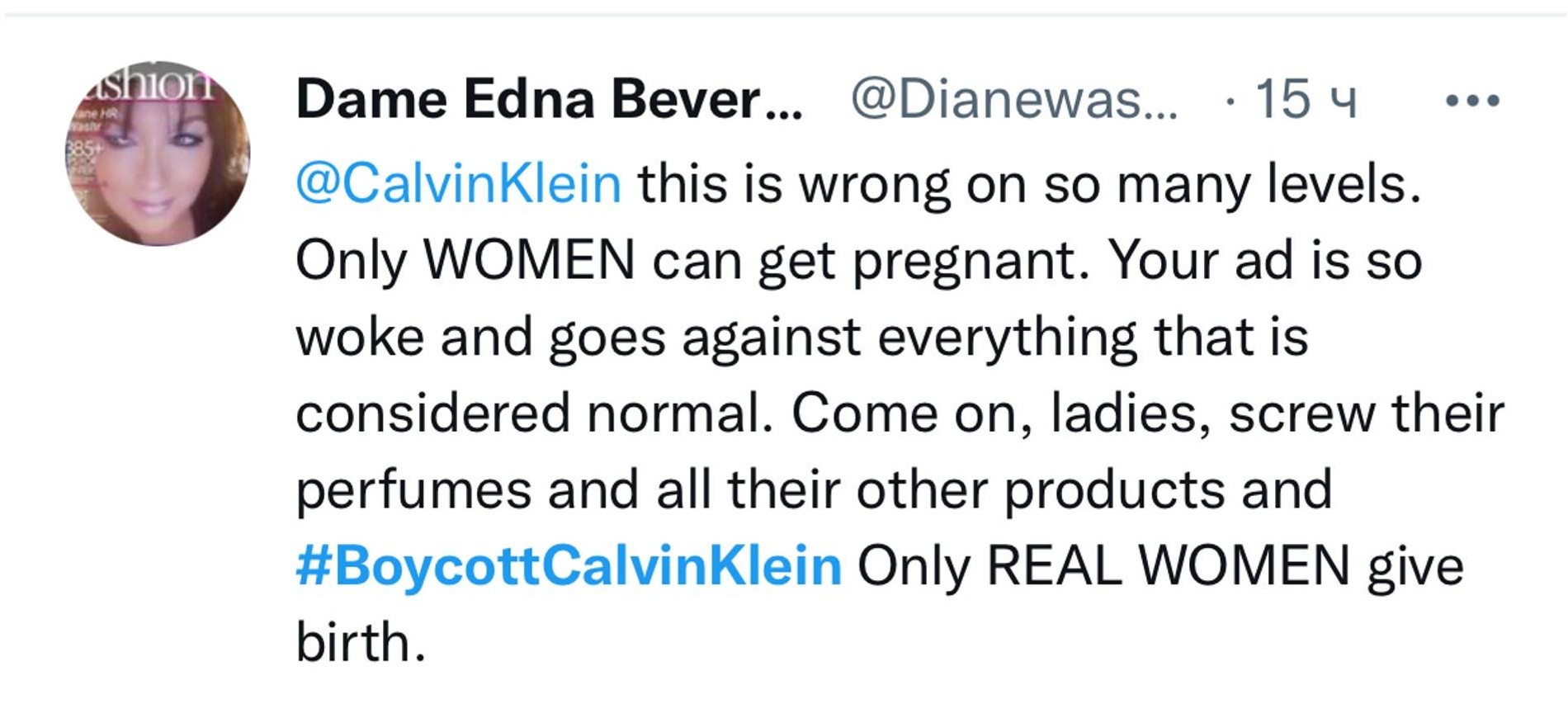Screen dimensions: 1568x704
Task: Click the phrase 'other products and'
Action: pos(1093,489)
